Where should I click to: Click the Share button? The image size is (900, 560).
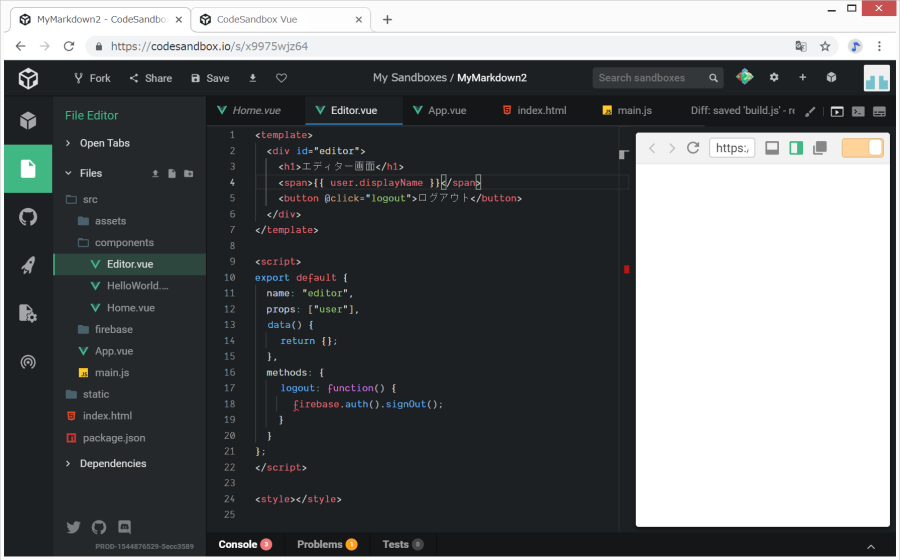pyautogui.click(x=150, y=78)
